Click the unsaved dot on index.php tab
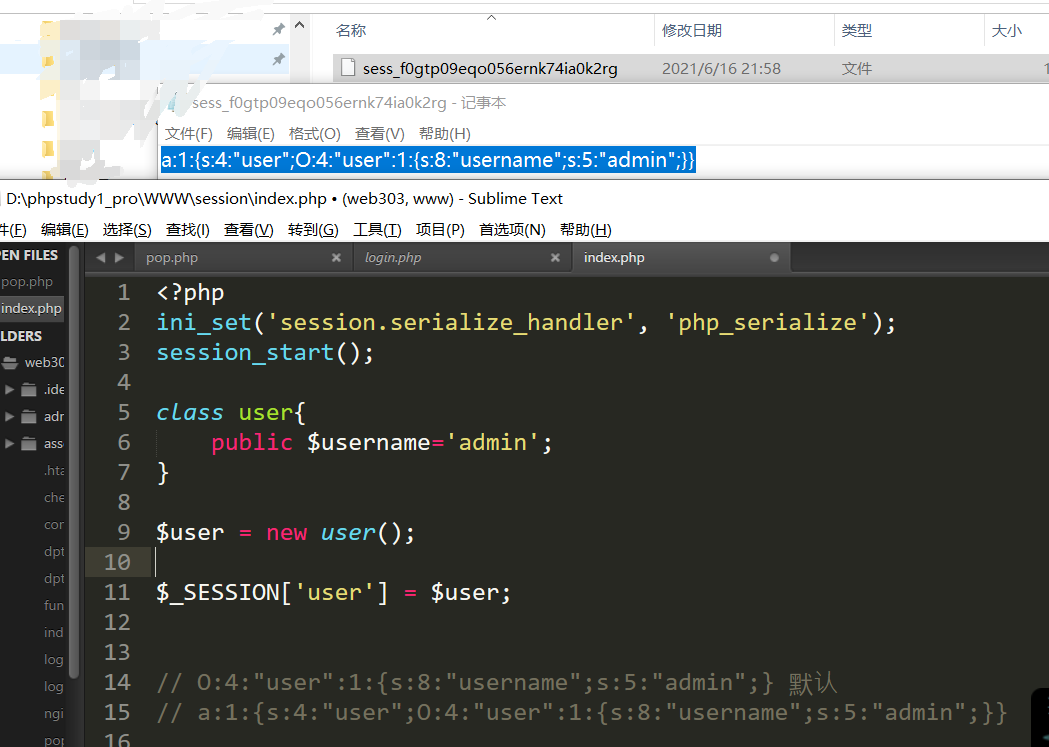Screen dimensions: 1049x747 pyautogui.click(x=774, y=257)
